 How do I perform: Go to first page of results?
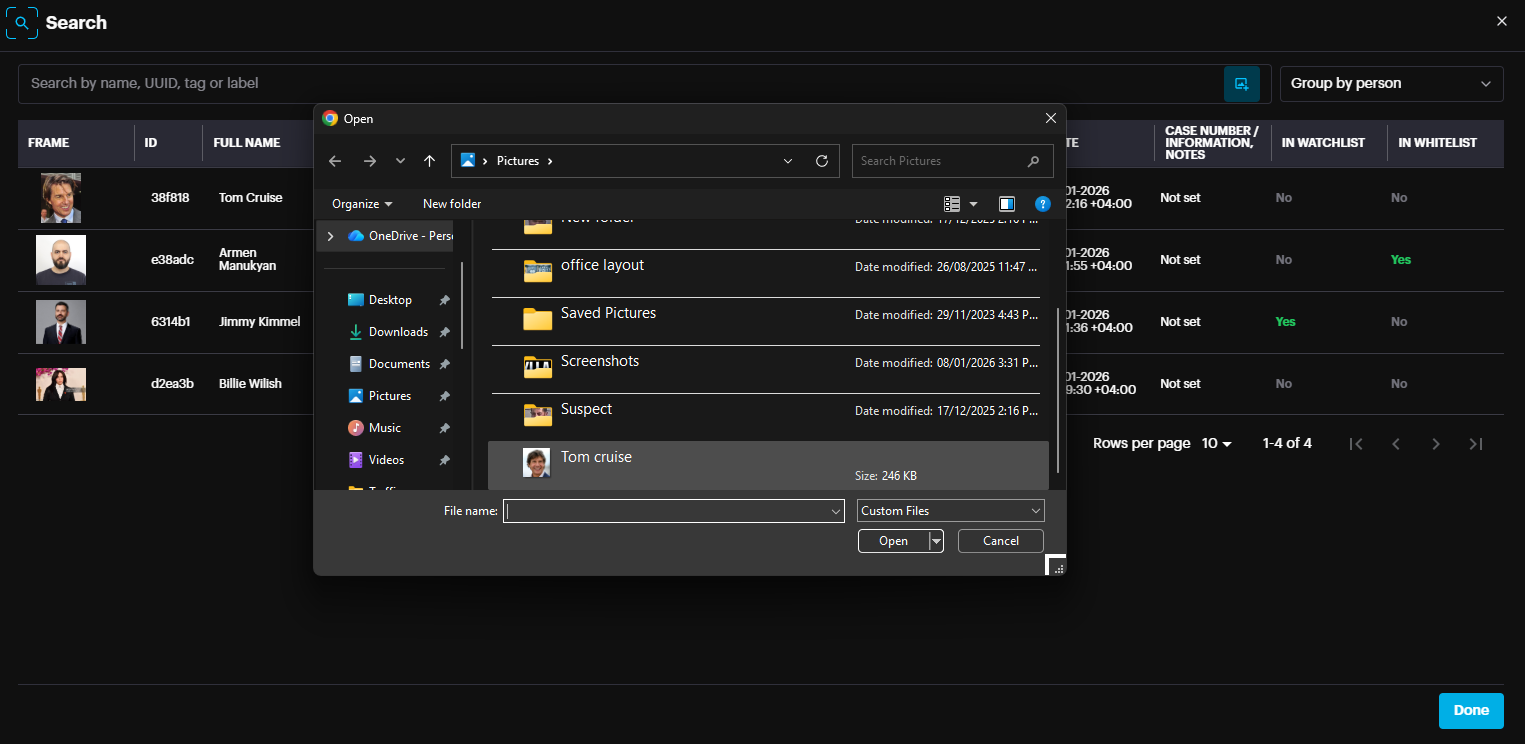(1356, 444)
